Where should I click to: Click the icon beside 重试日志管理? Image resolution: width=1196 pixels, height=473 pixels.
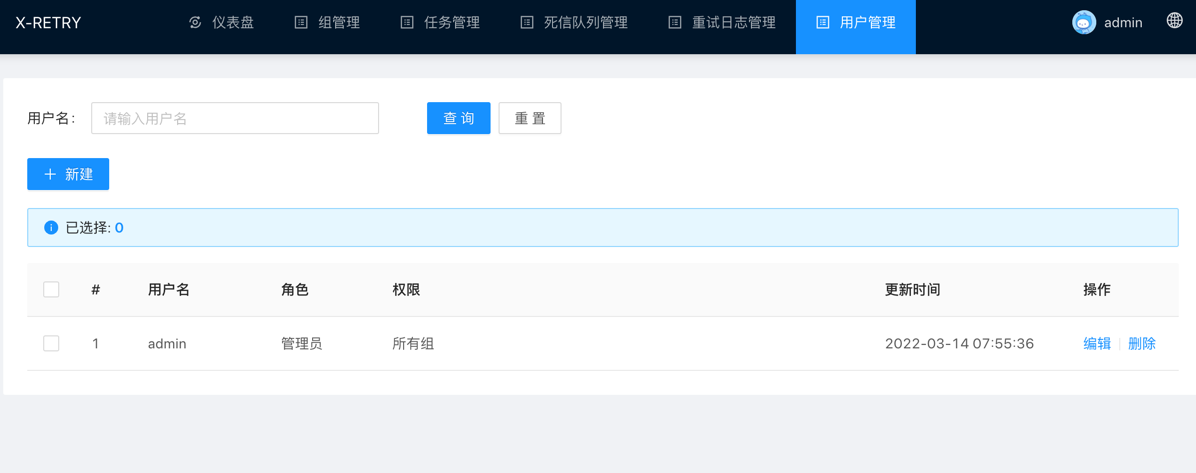(x=675, y=22)
